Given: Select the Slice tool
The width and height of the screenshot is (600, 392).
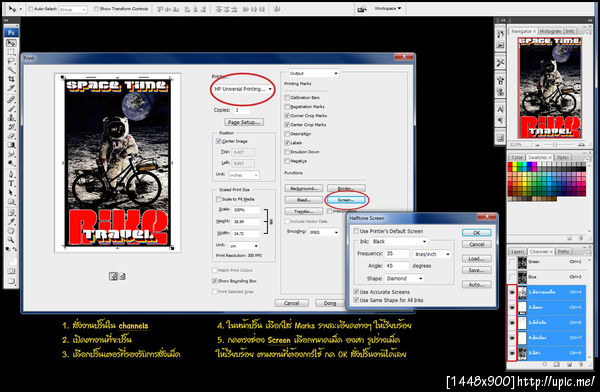Looking at the screenshot, I should (11, 89).
